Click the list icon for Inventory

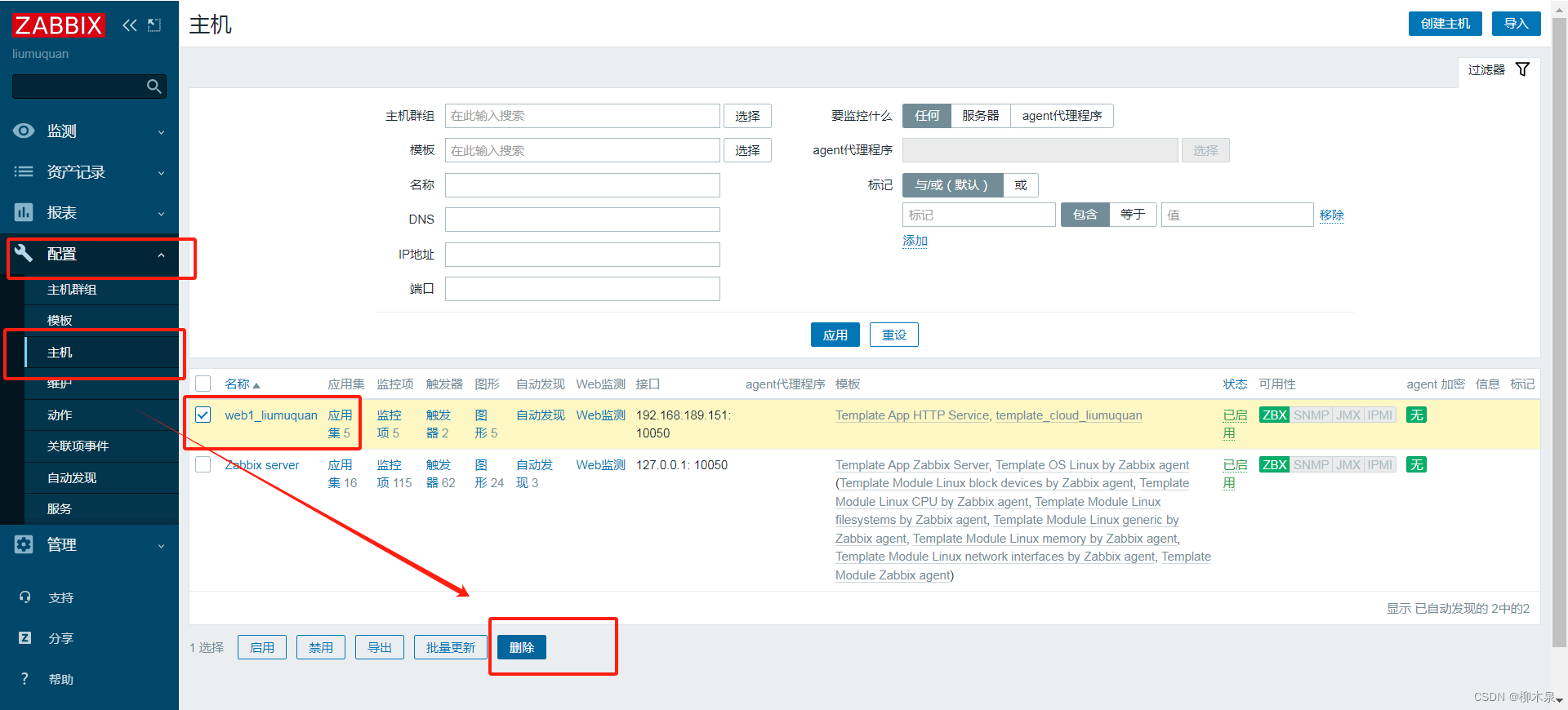point(24,171)
